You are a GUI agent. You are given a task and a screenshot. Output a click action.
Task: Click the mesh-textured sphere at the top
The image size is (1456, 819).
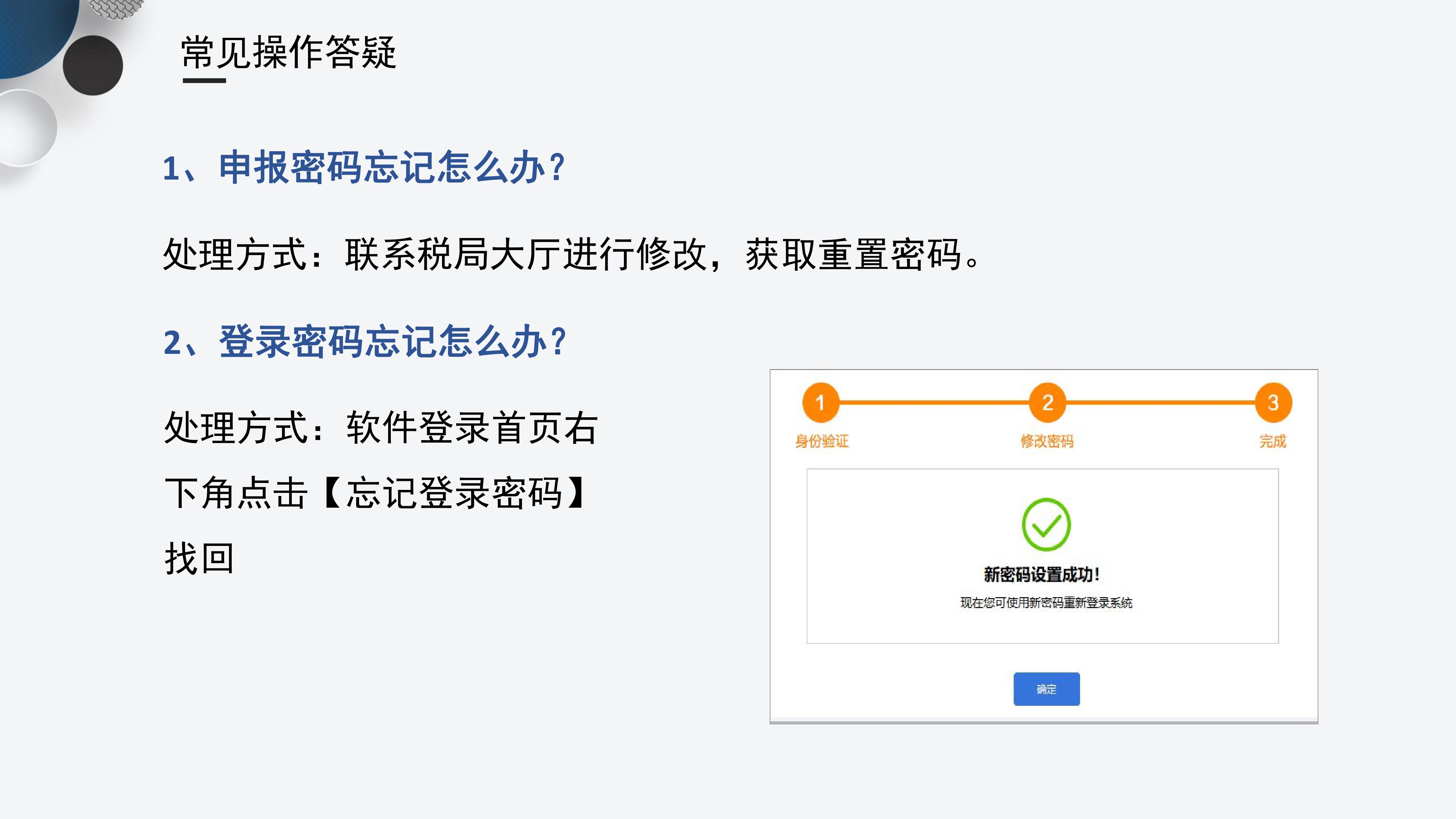116,8
